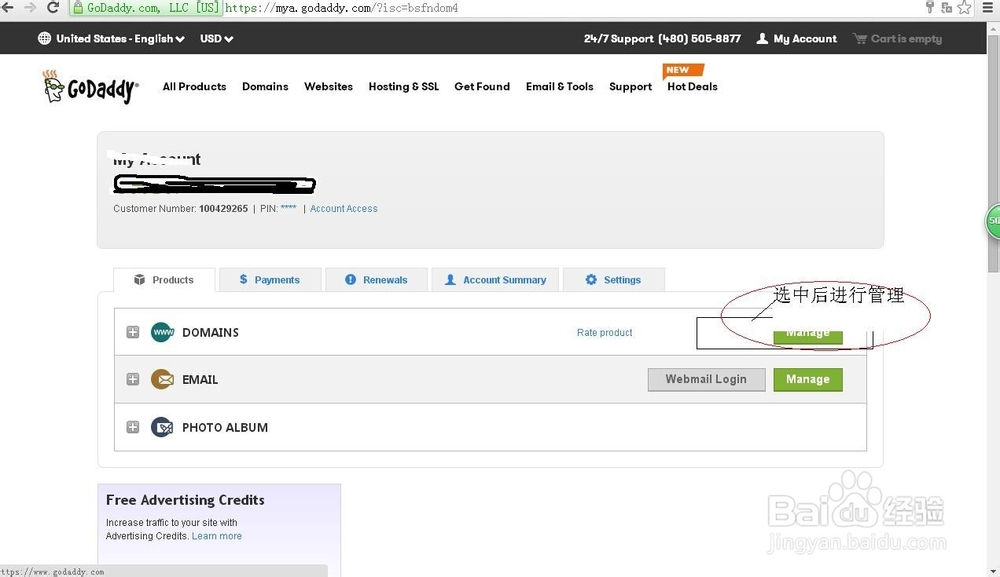The width and height of the screenshot is (1000, 577).
Task: Click the EMAIL envelope icon
Action: (x=162, y=379)
